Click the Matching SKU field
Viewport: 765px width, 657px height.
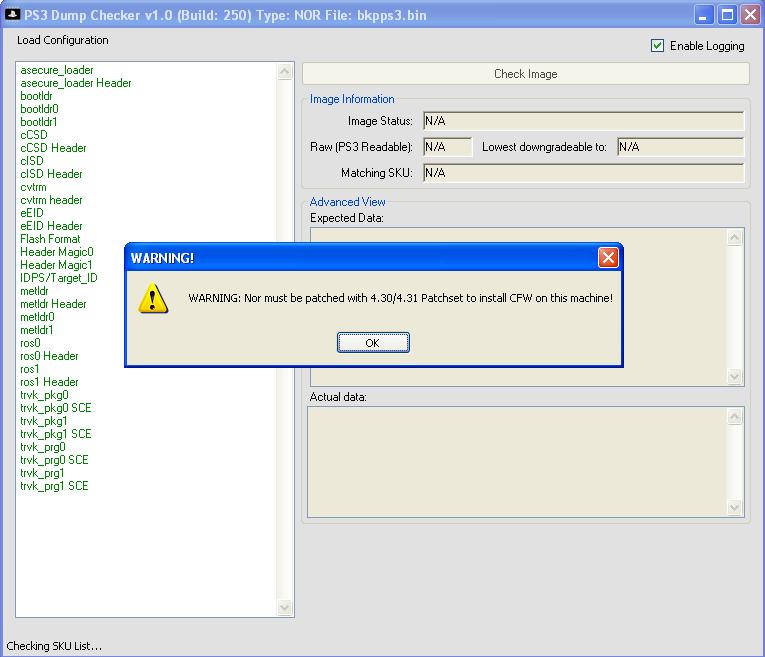point(583,173)
